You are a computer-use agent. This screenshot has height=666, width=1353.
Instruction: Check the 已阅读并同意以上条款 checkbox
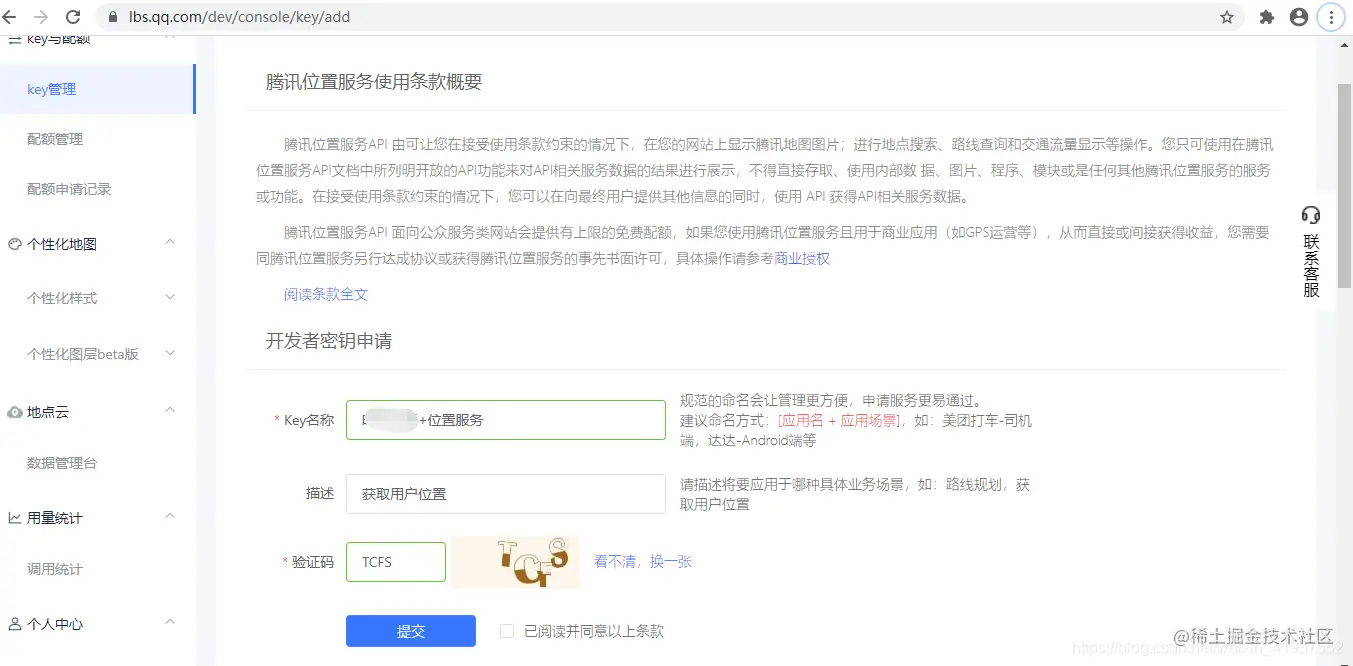pos(507,631)
